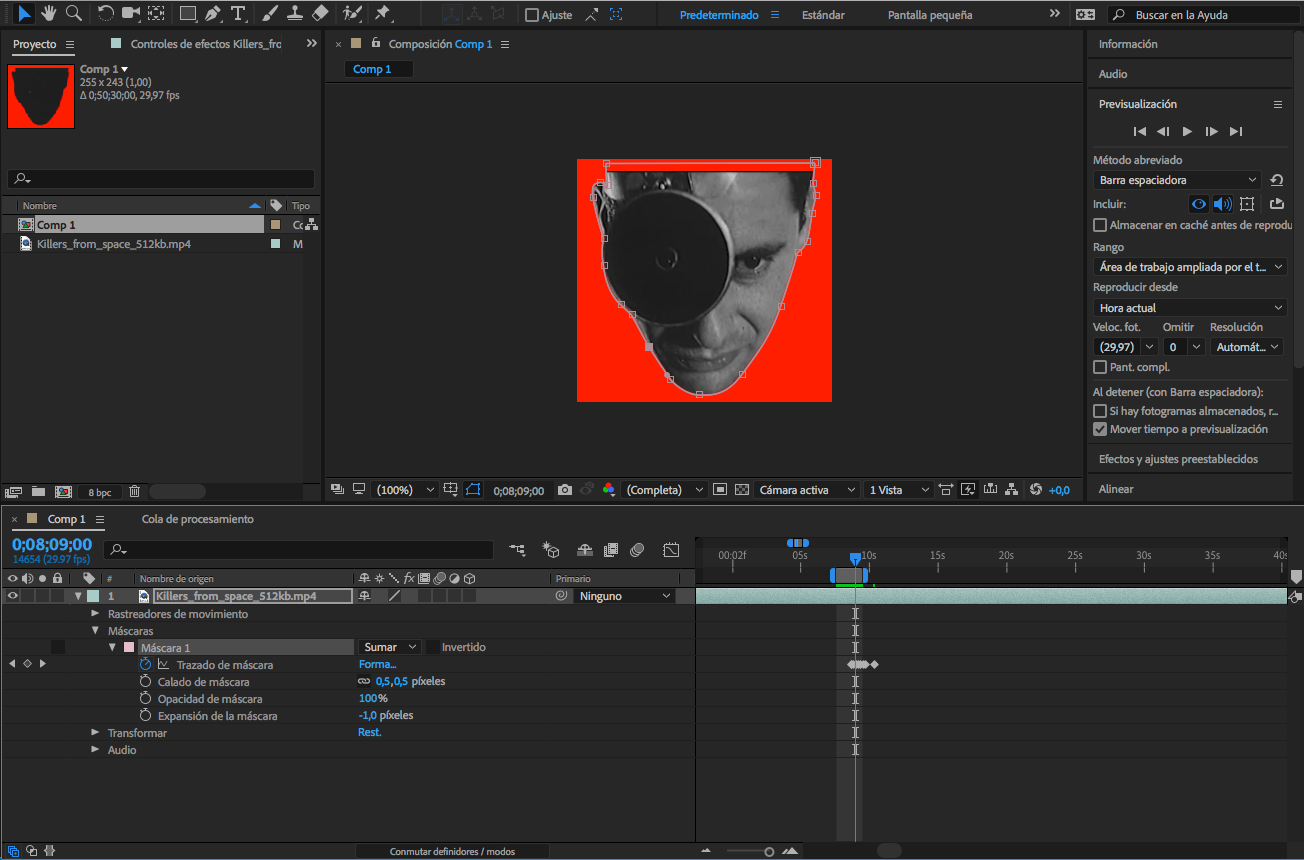Screen dimensions: 1304x860
Task: Toggle Si hay fotogramas almacenados checkbox
Action: tap(1100, 411)
